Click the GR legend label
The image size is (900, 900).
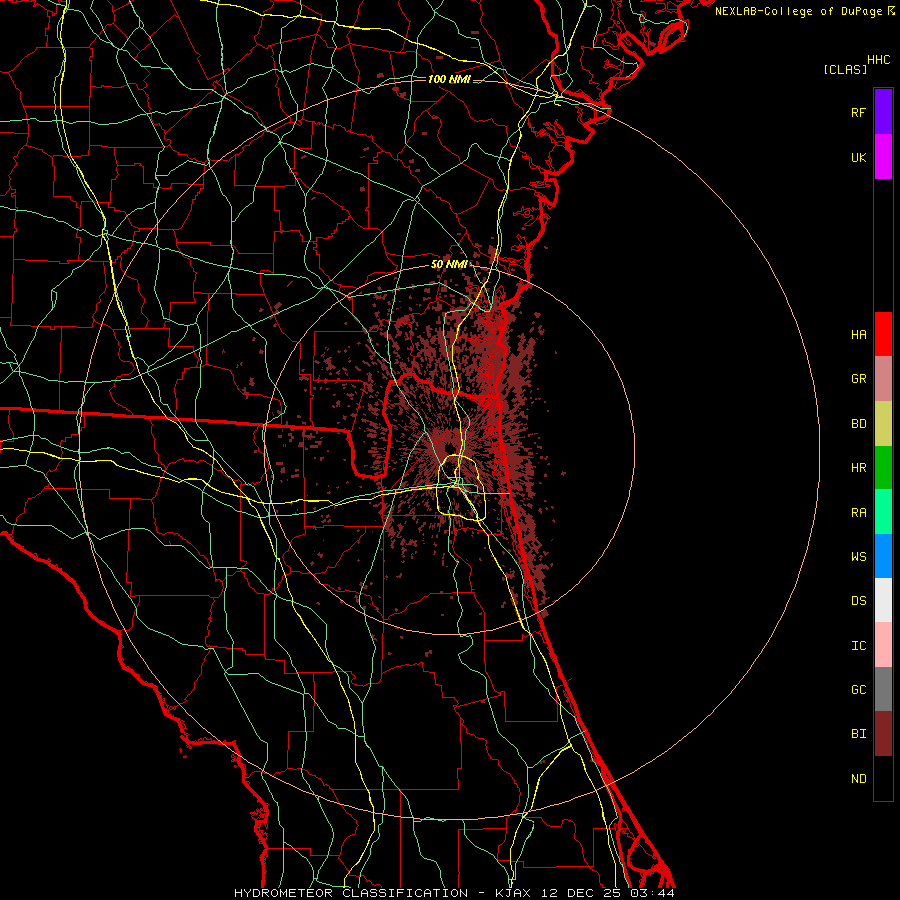click(858, 379)
